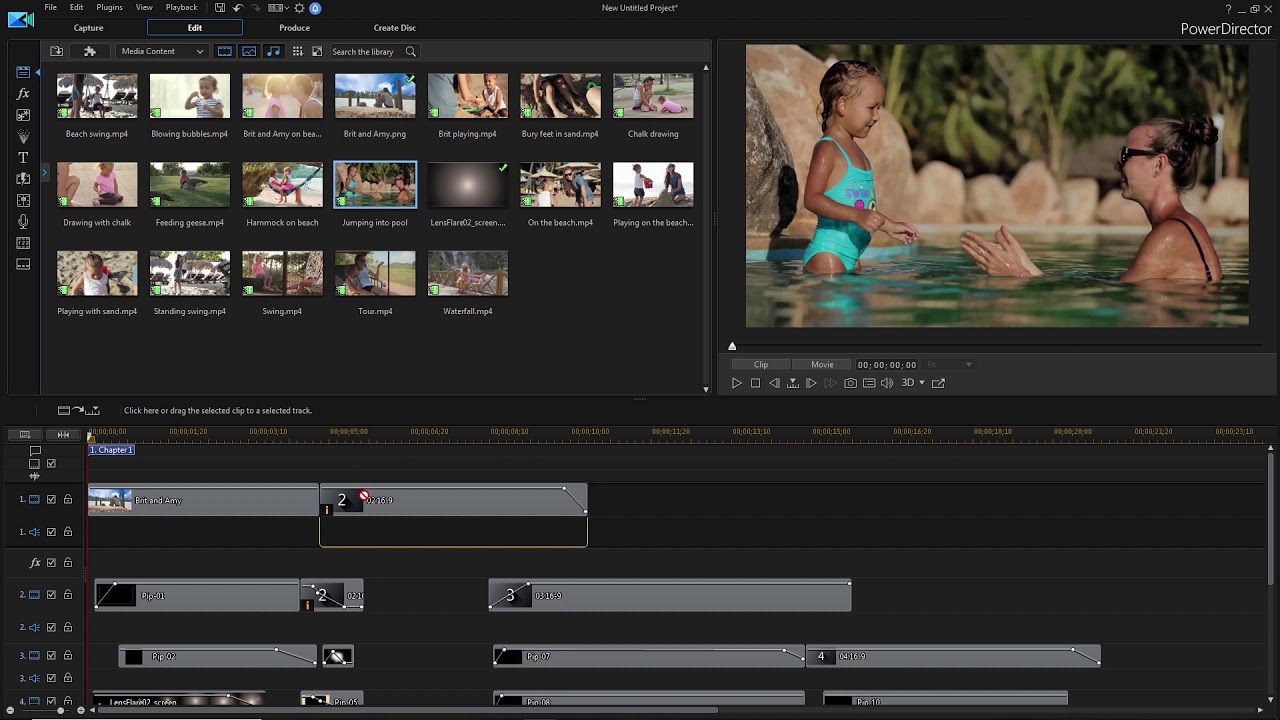Step to the next frame
Image resolution: width=1280 pixels, height=720 pixels.
coord(811,383)
